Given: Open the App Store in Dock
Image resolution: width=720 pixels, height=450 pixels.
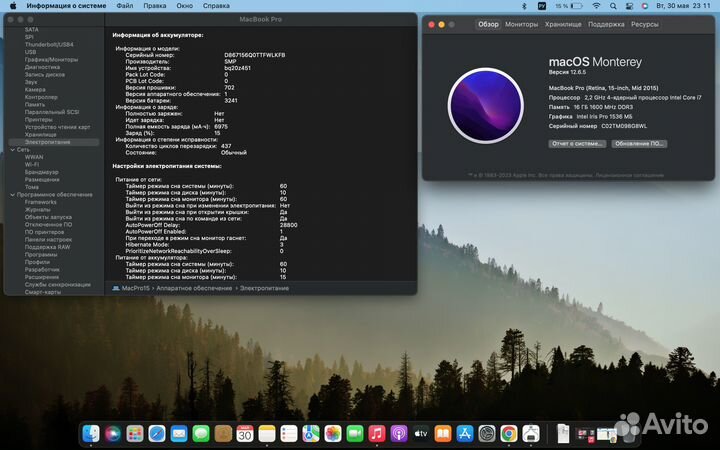Looking at the screenshot, I should [x=465, y=433].
